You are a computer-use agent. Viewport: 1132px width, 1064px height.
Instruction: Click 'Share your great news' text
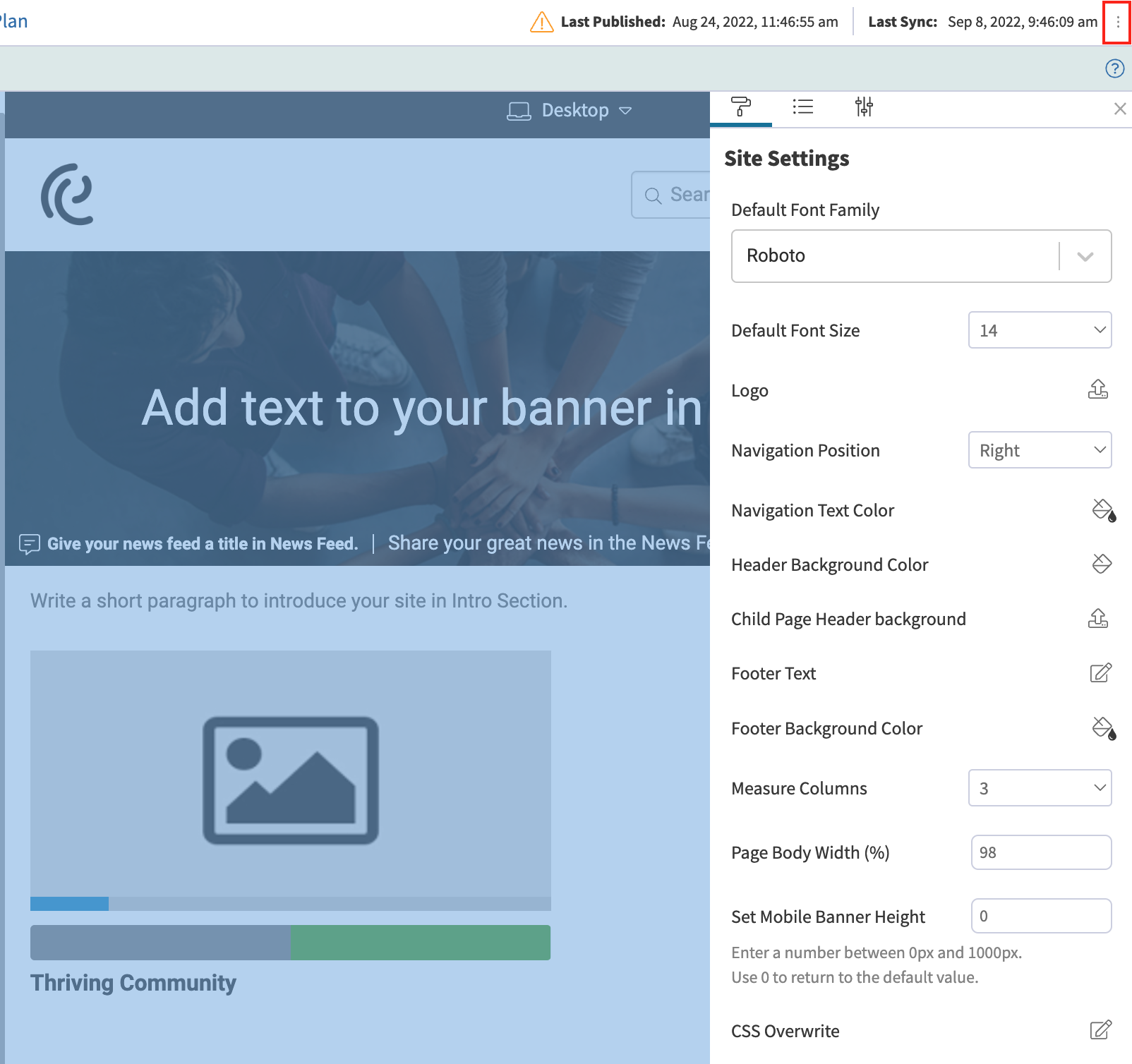(549, 543)
